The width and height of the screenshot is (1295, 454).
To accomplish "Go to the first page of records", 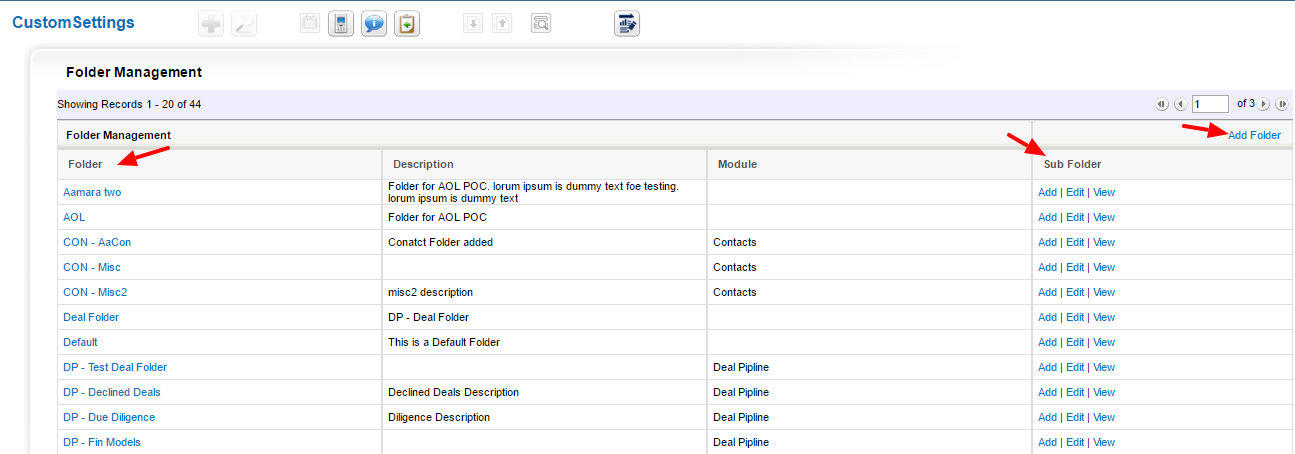I will [x=1161, y=104].
